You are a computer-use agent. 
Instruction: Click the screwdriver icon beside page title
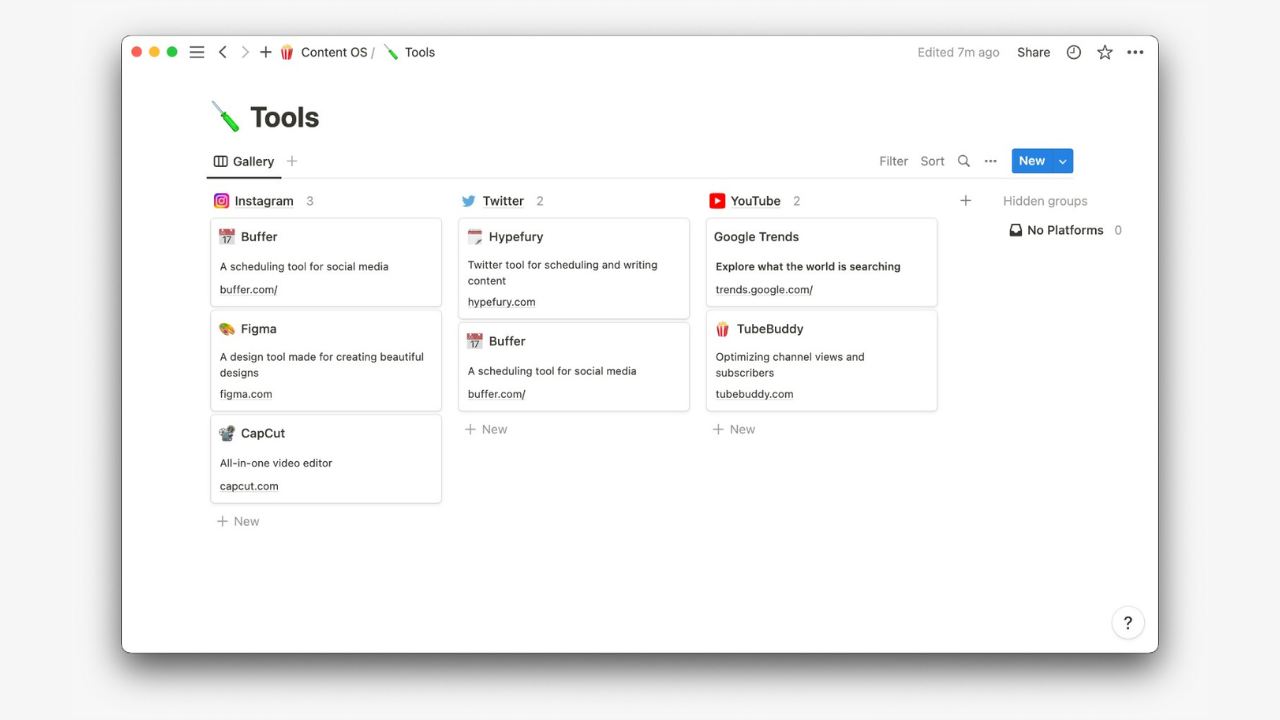tap(226, 117)
